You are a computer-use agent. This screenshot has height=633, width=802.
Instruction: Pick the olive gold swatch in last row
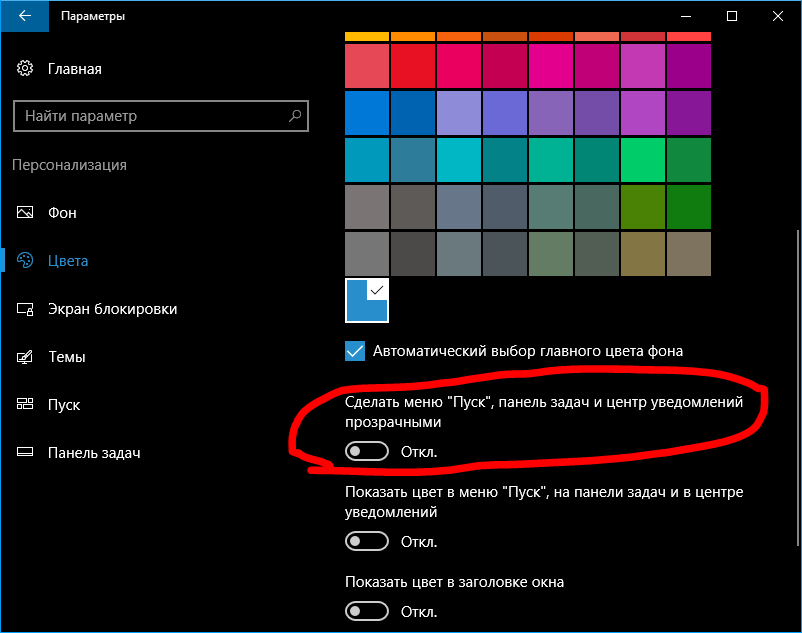coord(643,254)
